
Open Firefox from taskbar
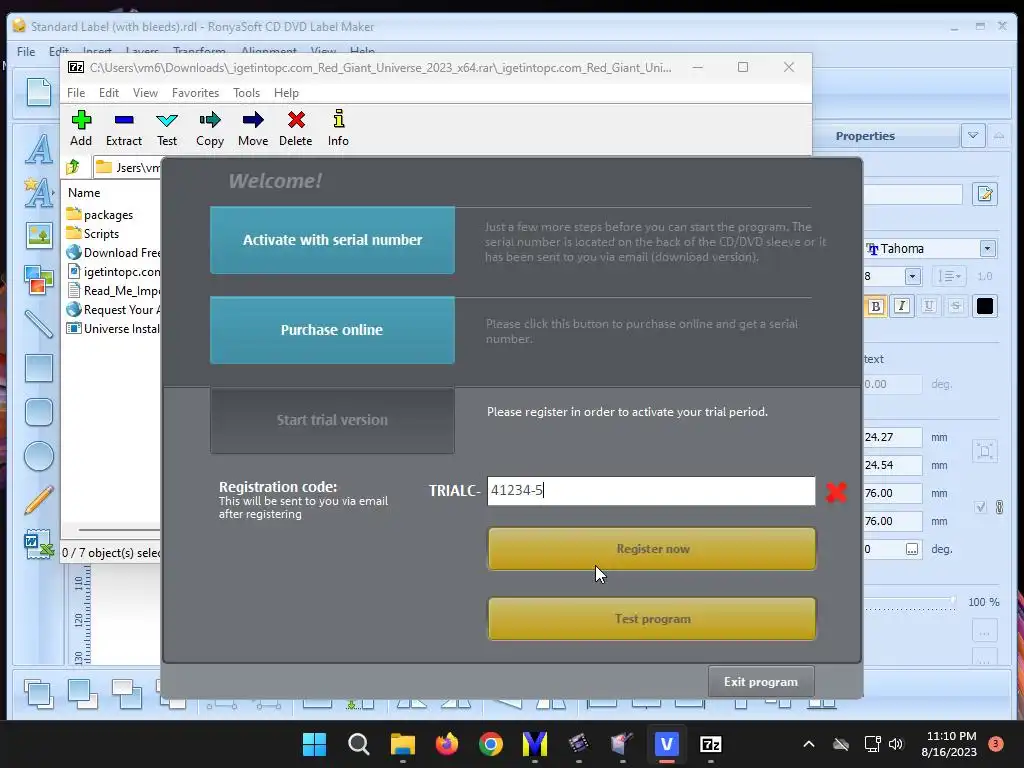[447, 744]
